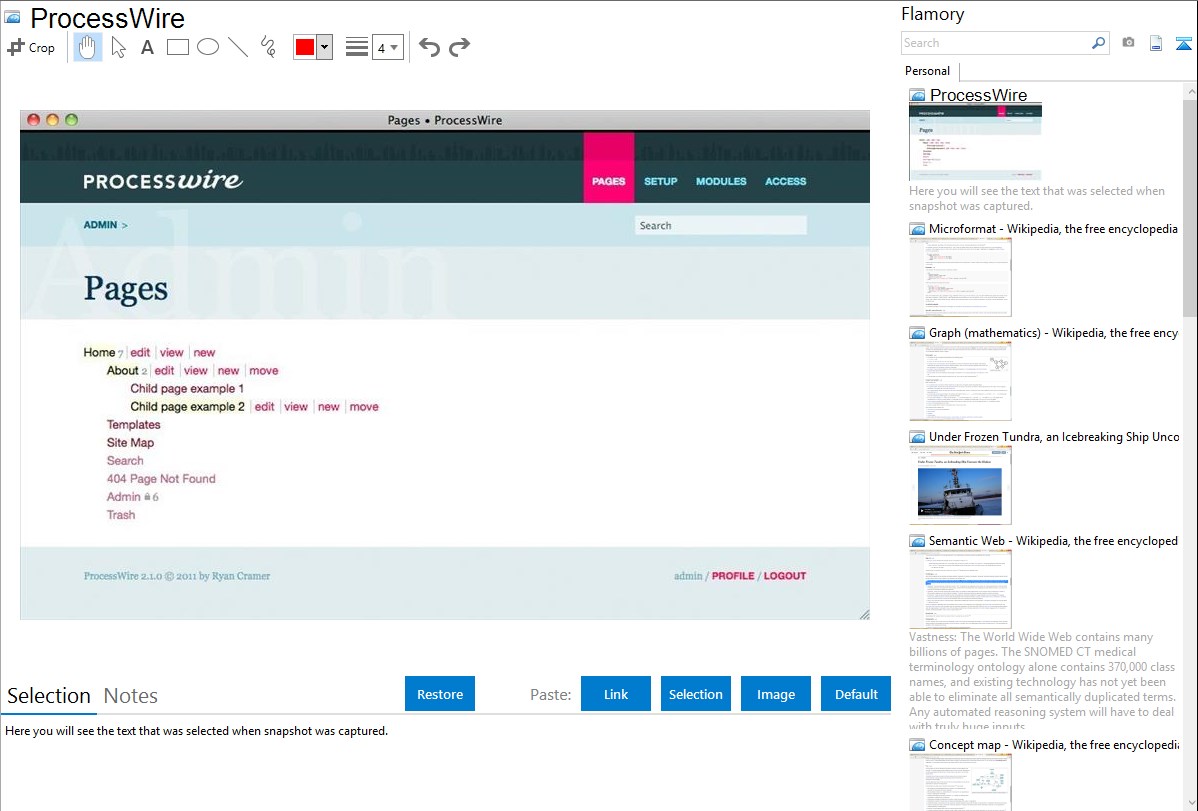The width and height of the screenshot is (1198, 811).
Task: Click move link beside Child page example 2
Action: 364,407
